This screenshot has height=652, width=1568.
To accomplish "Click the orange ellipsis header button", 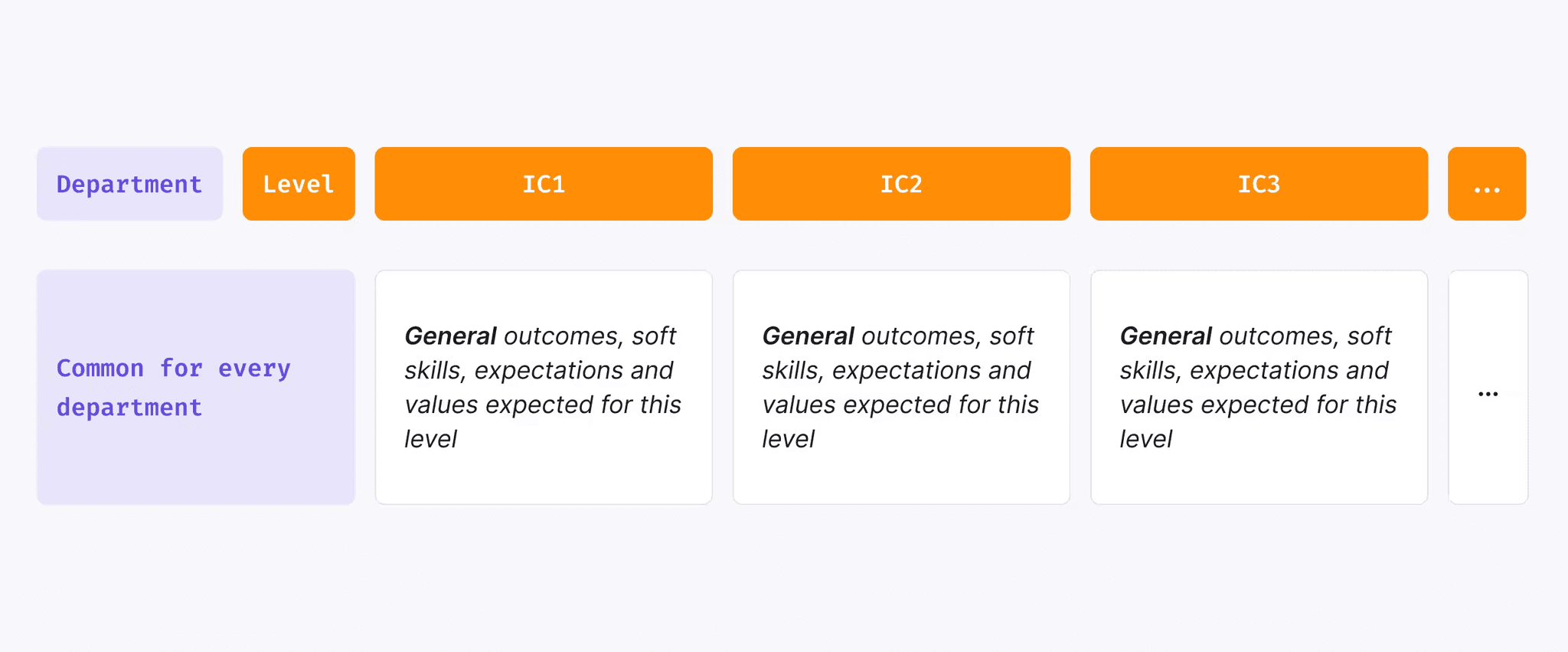I will (1487, 184).
